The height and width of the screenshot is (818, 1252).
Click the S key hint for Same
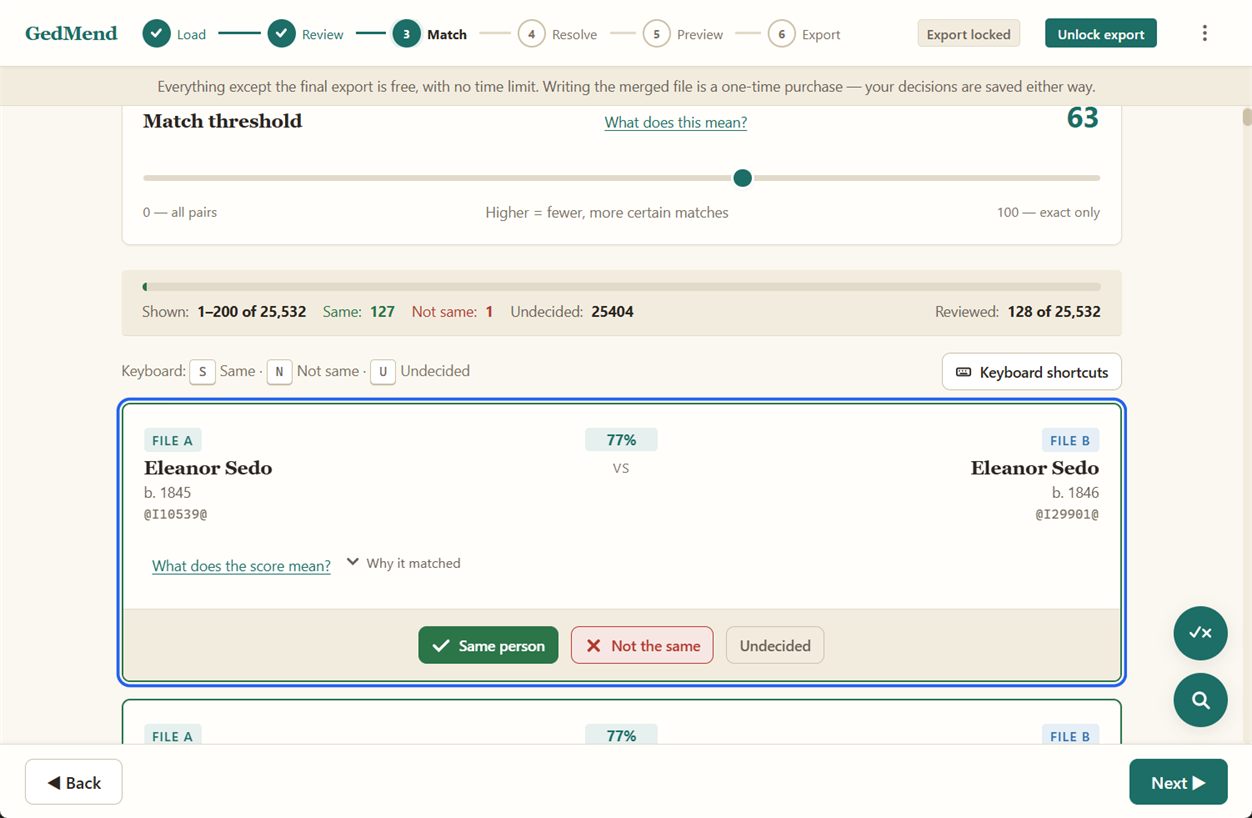tap(202, 372)
